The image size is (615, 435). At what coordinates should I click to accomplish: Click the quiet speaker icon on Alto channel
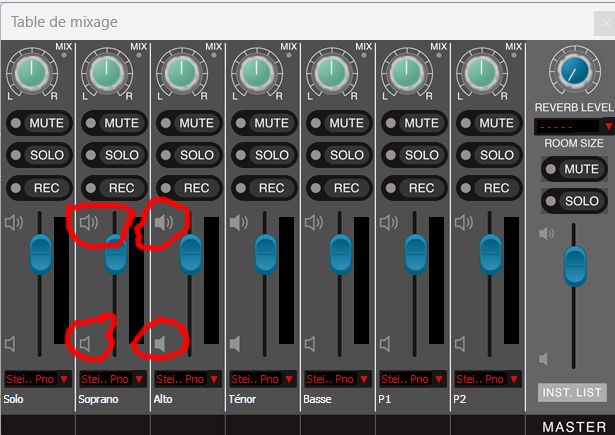tap(161, 344)
